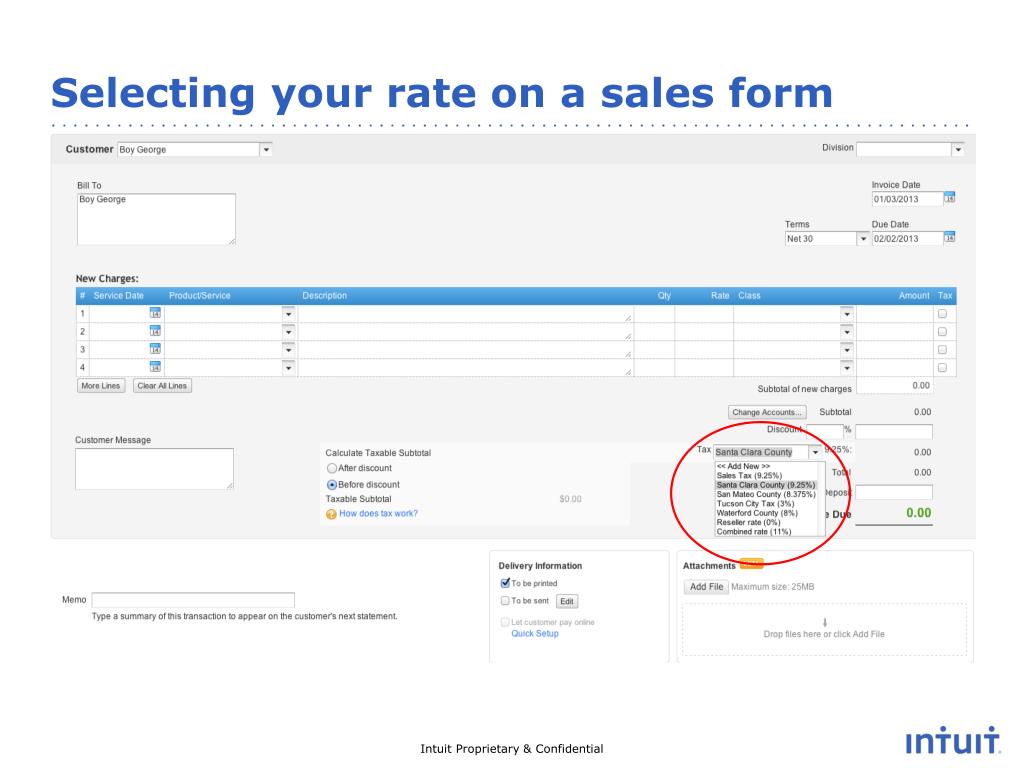Click the Deposit amount field
The height and width of the screenshot is (768, 1024).
(893, 492)
